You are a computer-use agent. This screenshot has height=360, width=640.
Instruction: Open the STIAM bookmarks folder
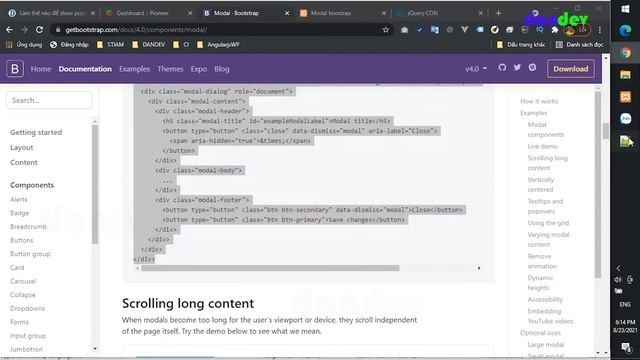(x=110, y=44)
